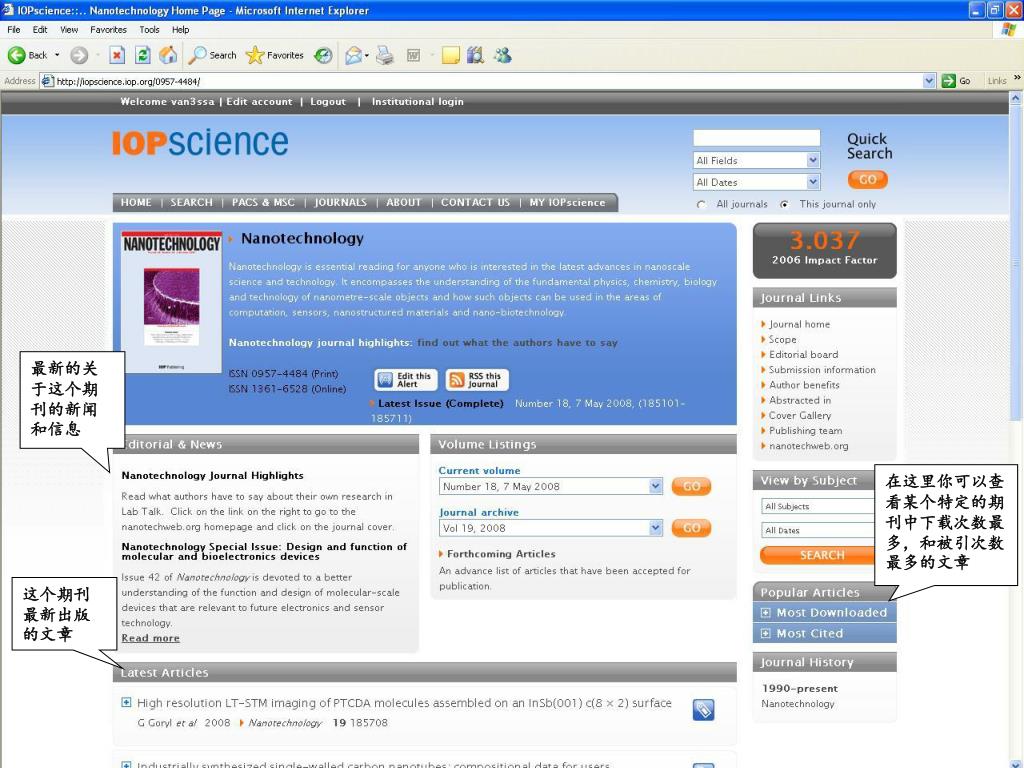The width and height of the screenshot is (1024, 768).
Task: Open the PACS & MSC navigation tab
Action: 263,202
